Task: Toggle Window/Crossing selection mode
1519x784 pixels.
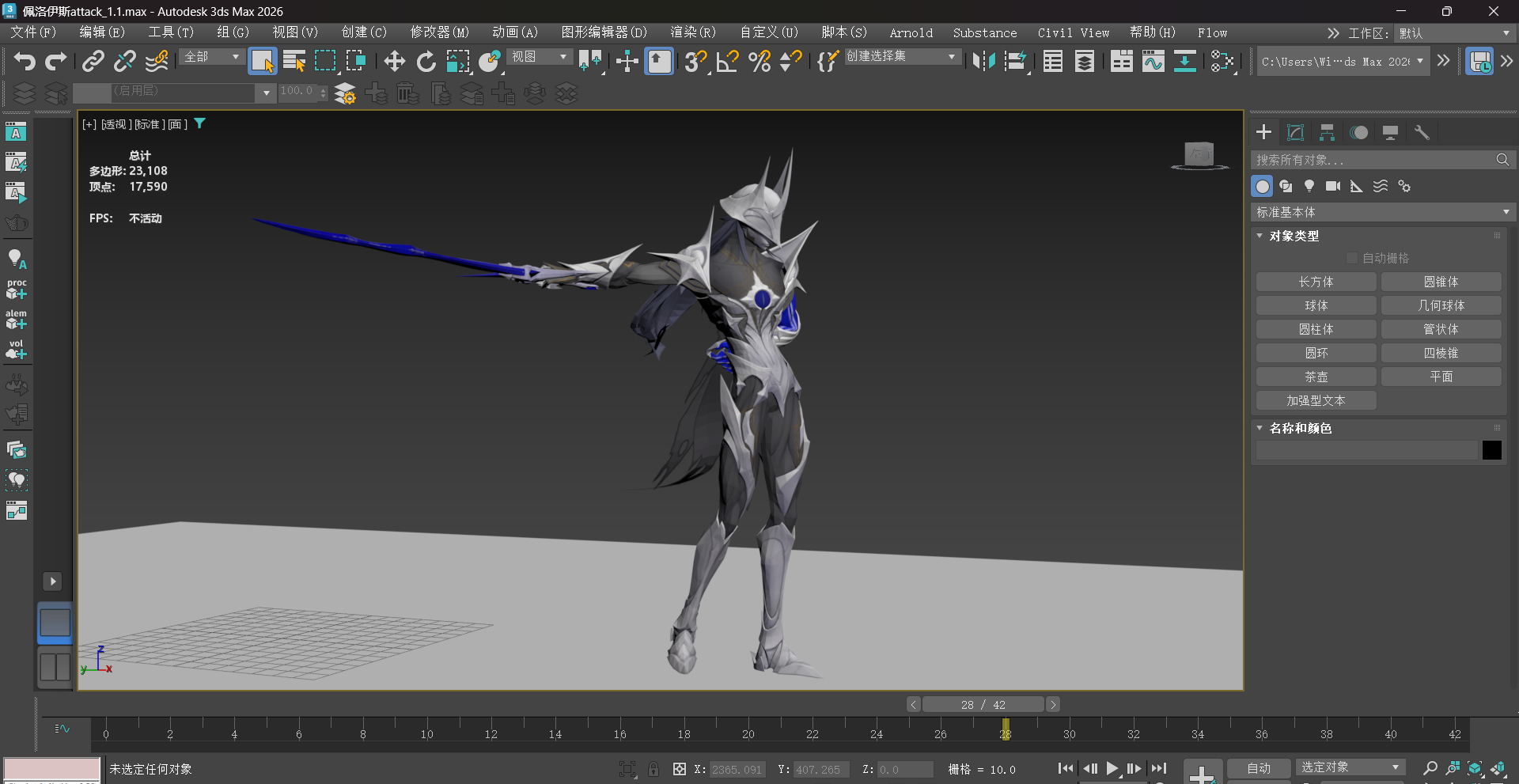Action: tap(356, 61)
